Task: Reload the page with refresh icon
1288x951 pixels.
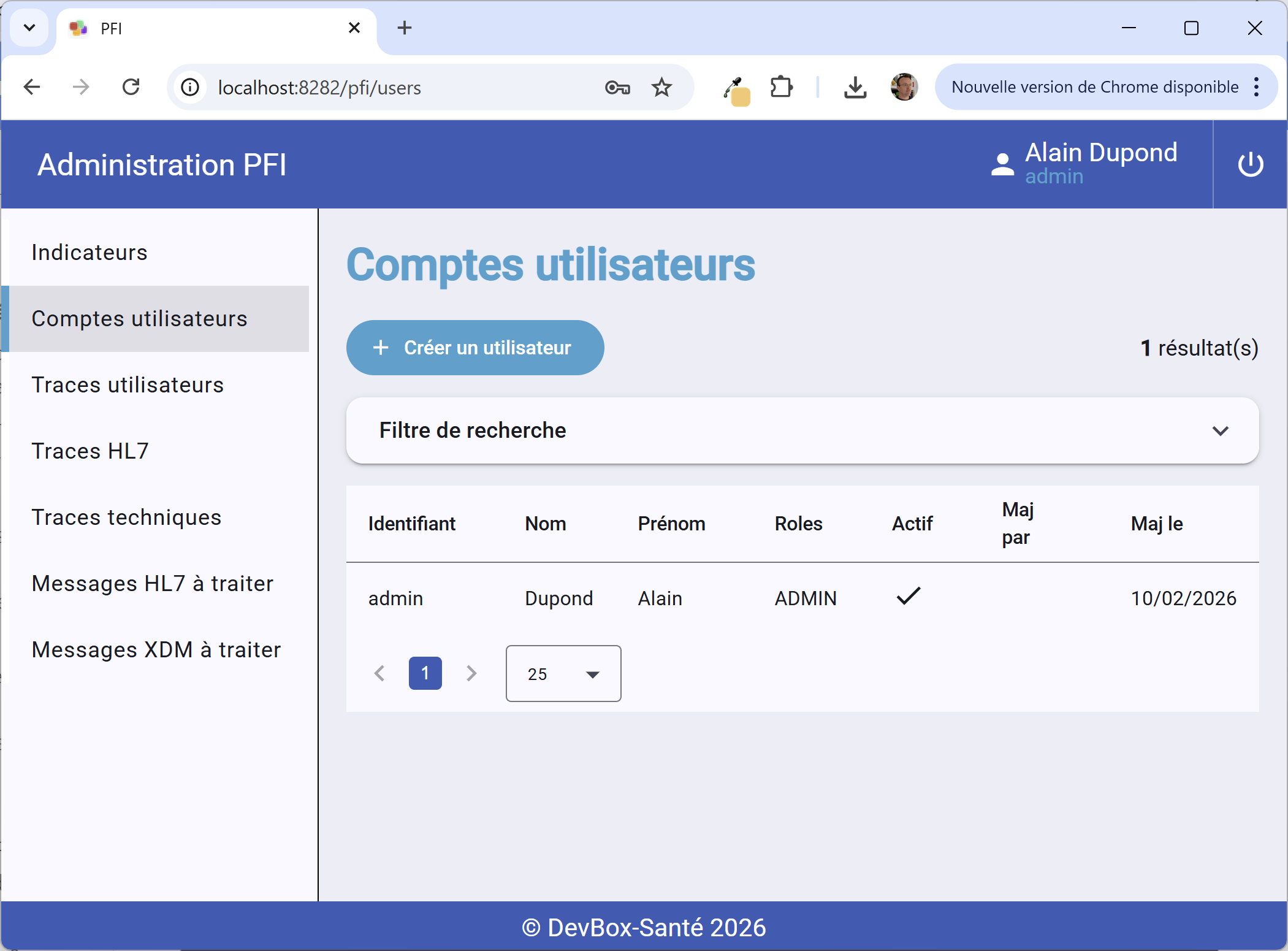Action: (131, 88)
